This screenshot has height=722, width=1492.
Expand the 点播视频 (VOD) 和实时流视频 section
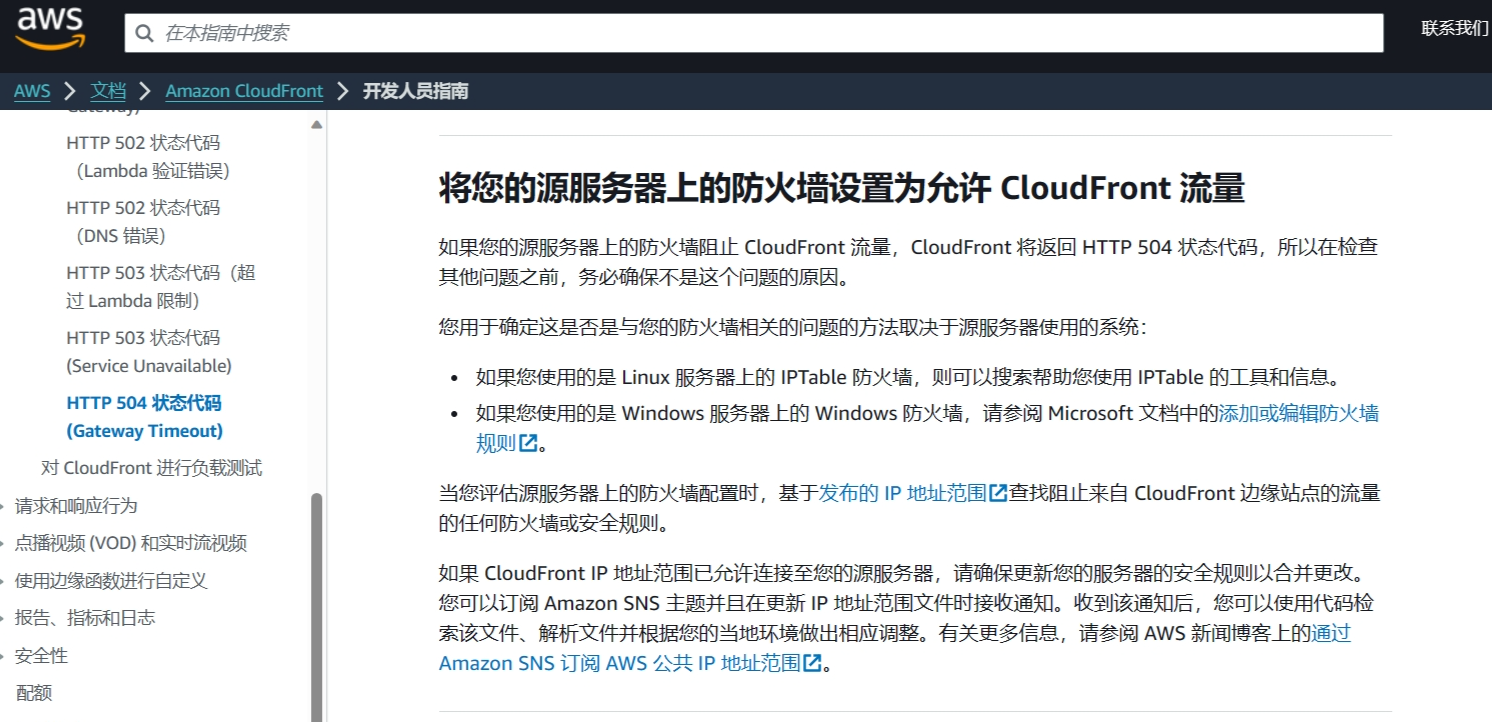tap(131, 543)
